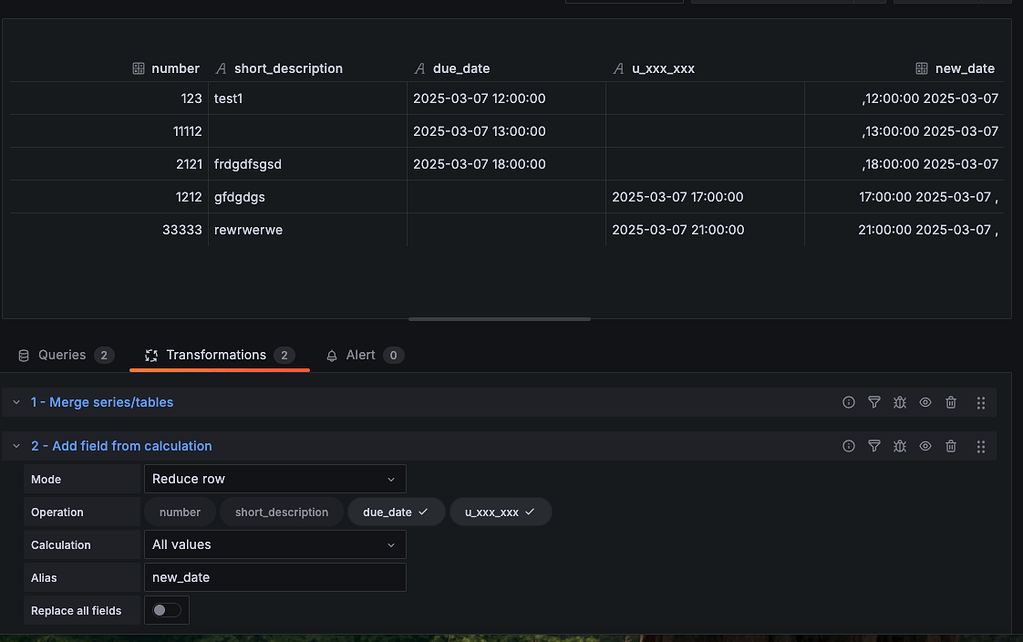Open the Mode dropdown showing Reduce row

pyautogui.click(x=275, y=478)
